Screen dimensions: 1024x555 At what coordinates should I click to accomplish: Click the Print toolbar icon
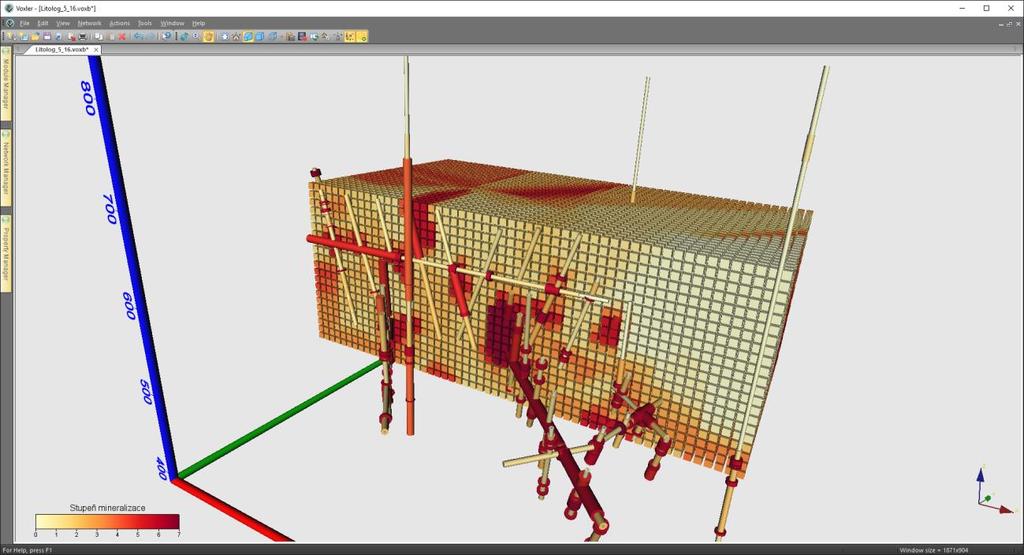(83, 37)
